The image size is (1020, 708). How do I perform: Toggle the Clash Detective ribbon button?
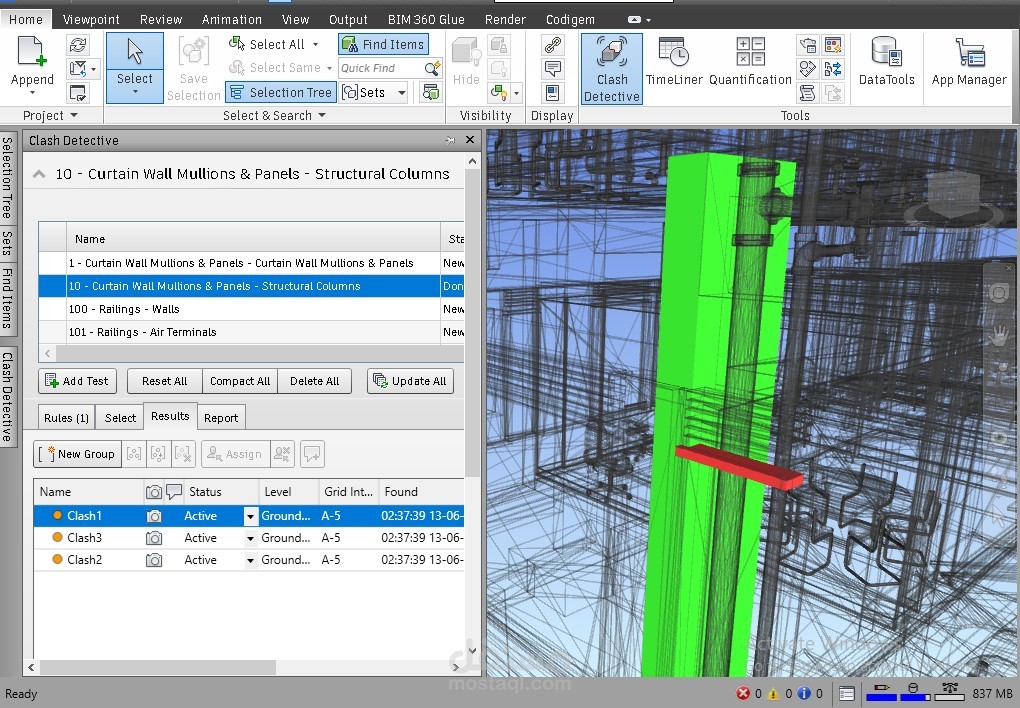[x=611, y=69]
